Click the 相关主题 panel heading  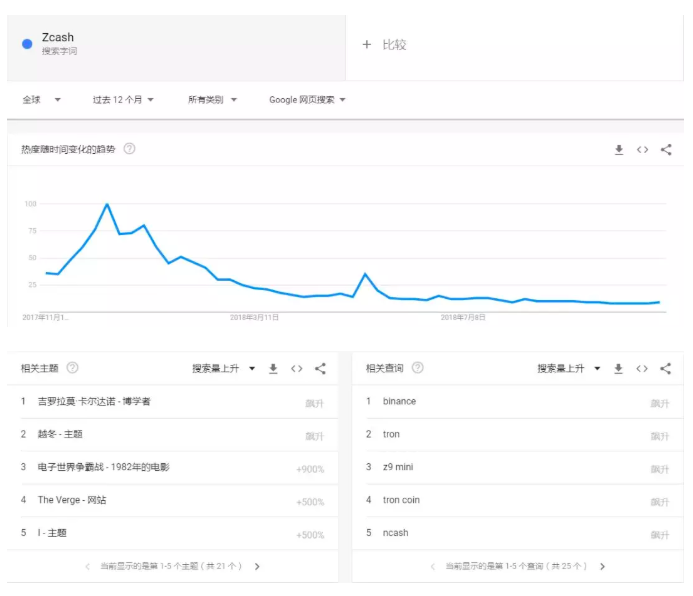[x=40, y=368]
